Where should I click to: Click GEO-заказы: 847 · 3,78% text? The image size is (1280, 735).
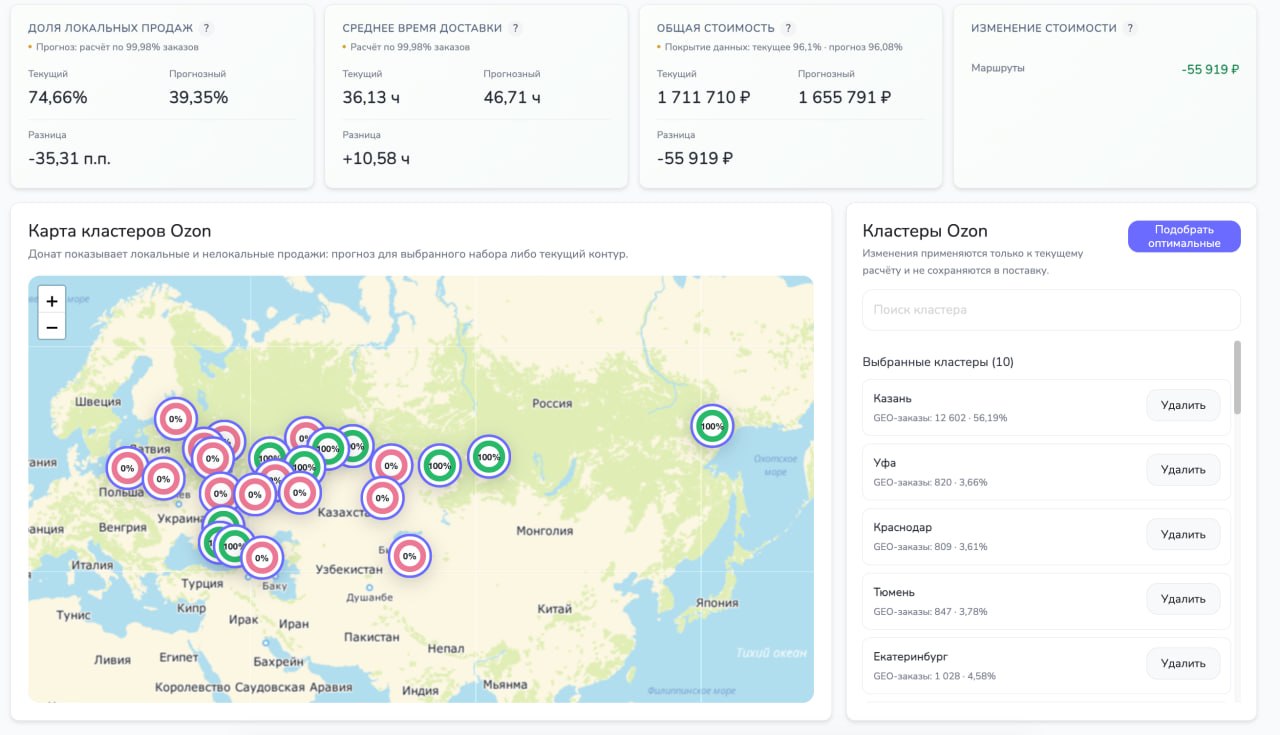tap(930, 611)
